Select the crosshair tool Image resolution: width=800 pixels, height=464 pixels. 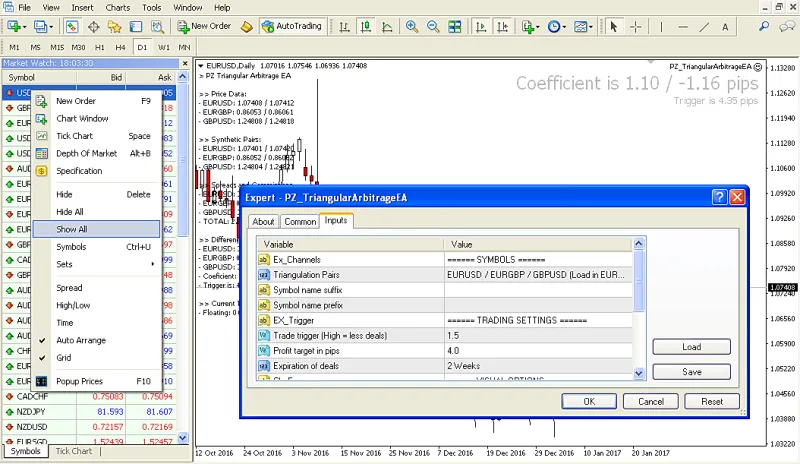coord(636,27)
